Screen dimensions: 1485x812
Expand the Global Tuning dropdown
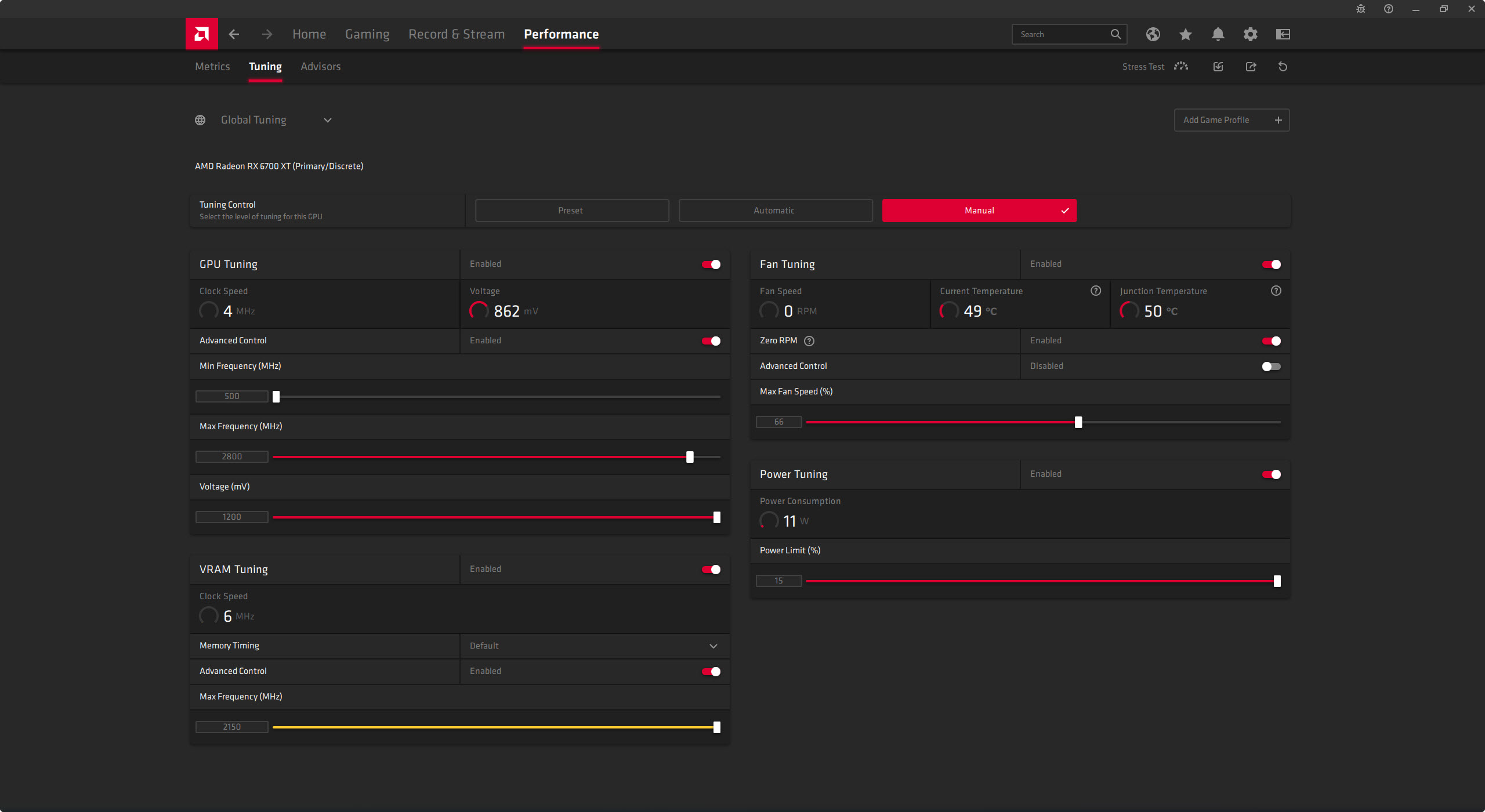327,120
